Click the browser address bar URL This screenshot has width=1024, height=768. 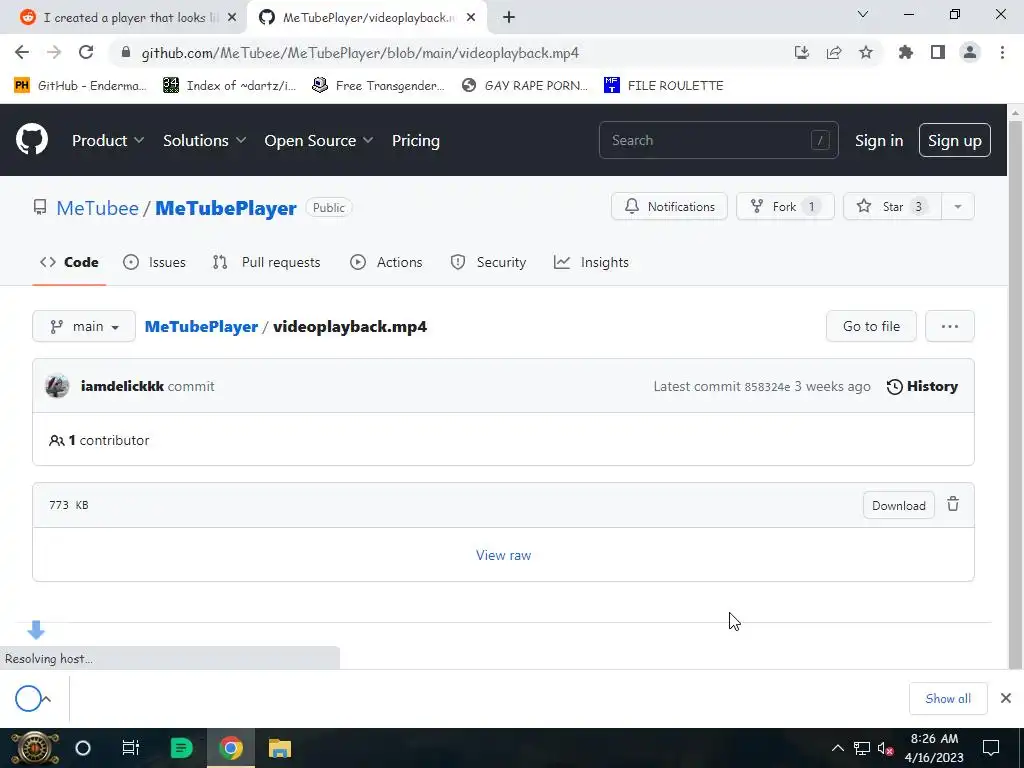(360, 53)
